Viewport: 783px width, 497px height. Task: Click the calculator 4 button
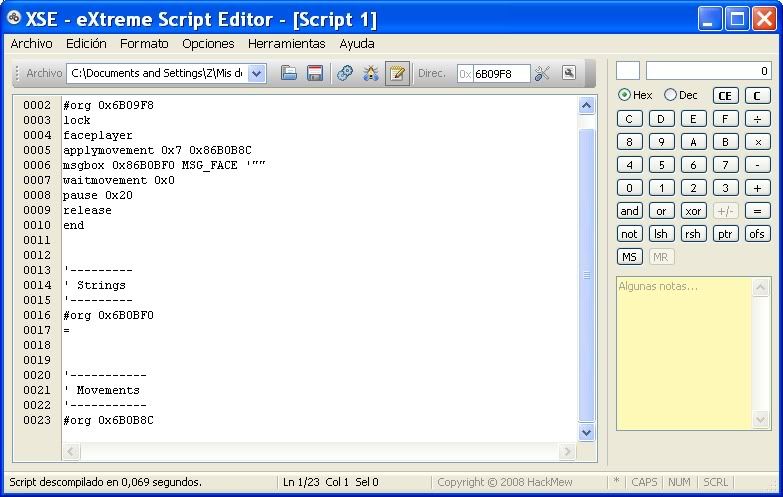pyautogui.click(x=629, y=165)
